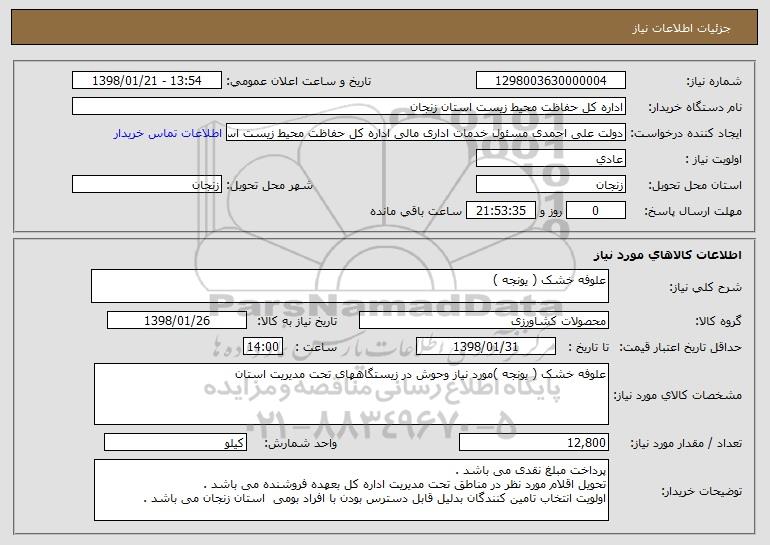Click the need date field 1398/01/26
This screenshot has width=770, height=545.
coord(177,321)
